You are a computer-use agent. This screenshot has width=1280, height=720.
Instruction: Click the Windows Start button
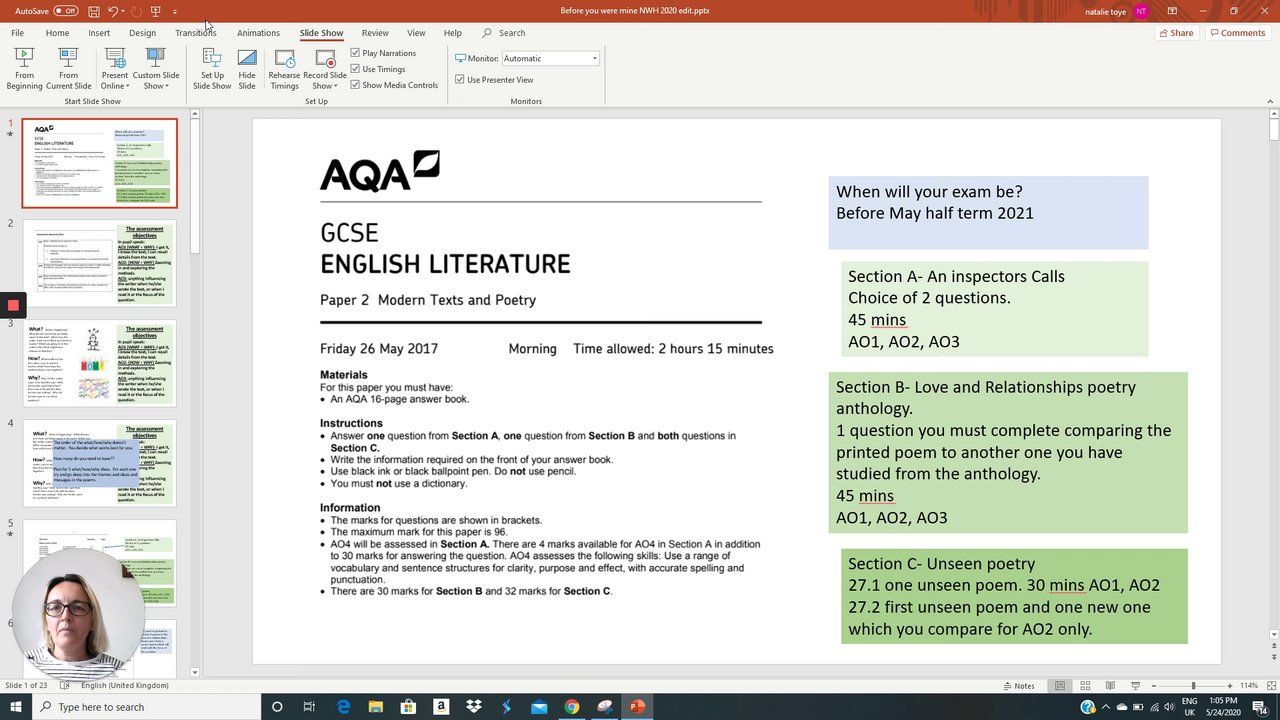point(16,707)
